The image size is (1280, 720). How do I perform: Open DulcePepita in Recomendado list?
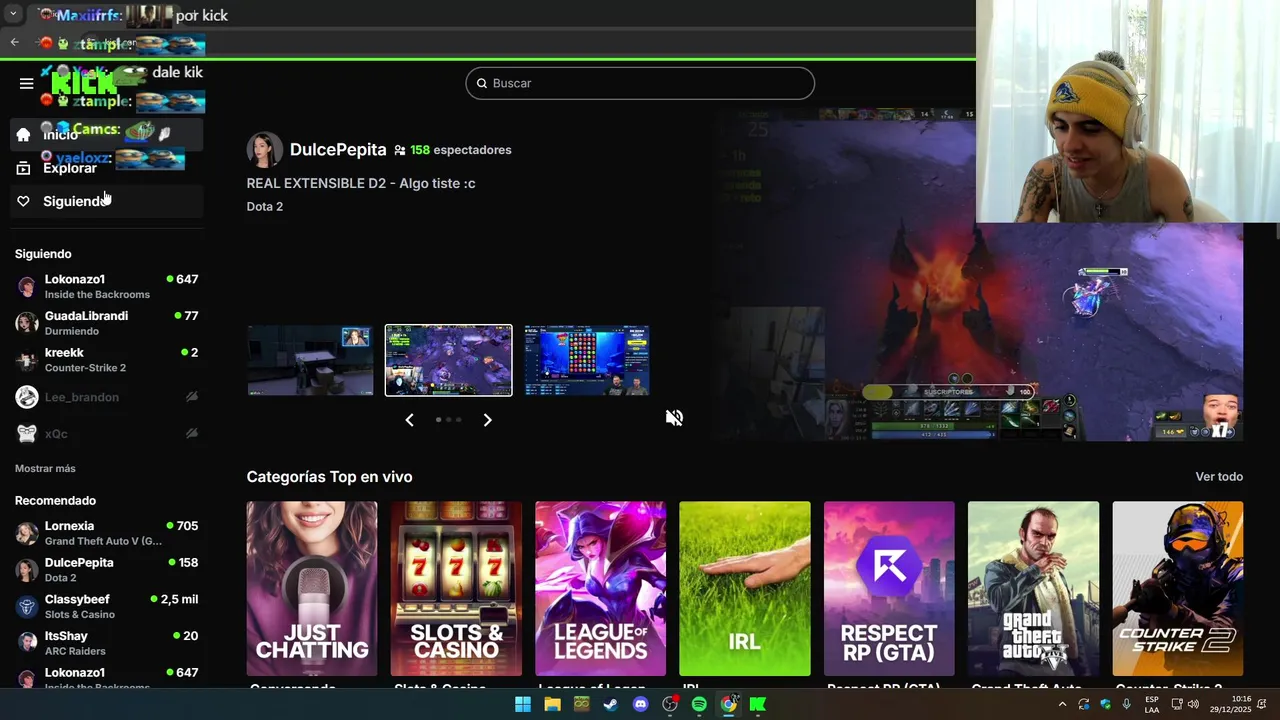(107, 570)
